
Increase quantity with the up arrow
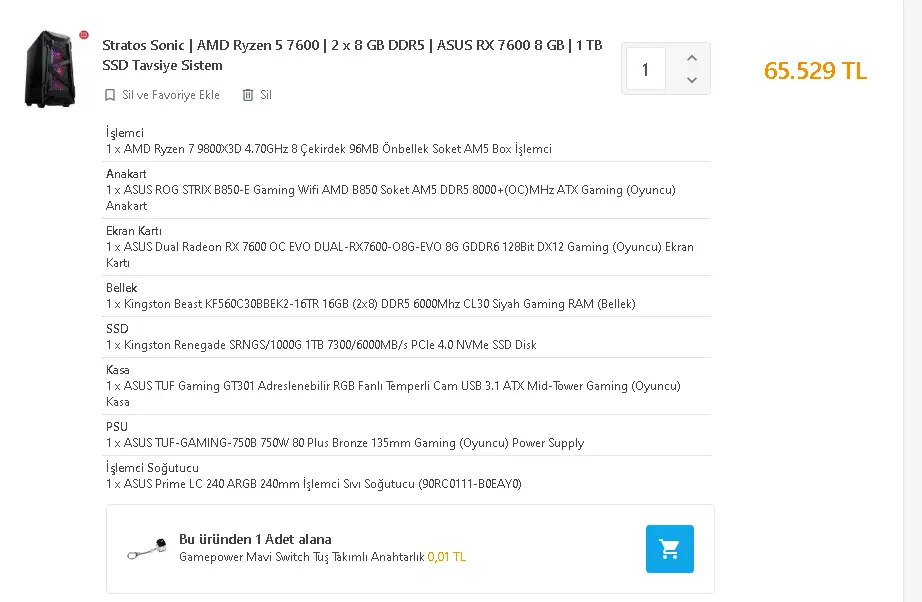coord(692,58)
